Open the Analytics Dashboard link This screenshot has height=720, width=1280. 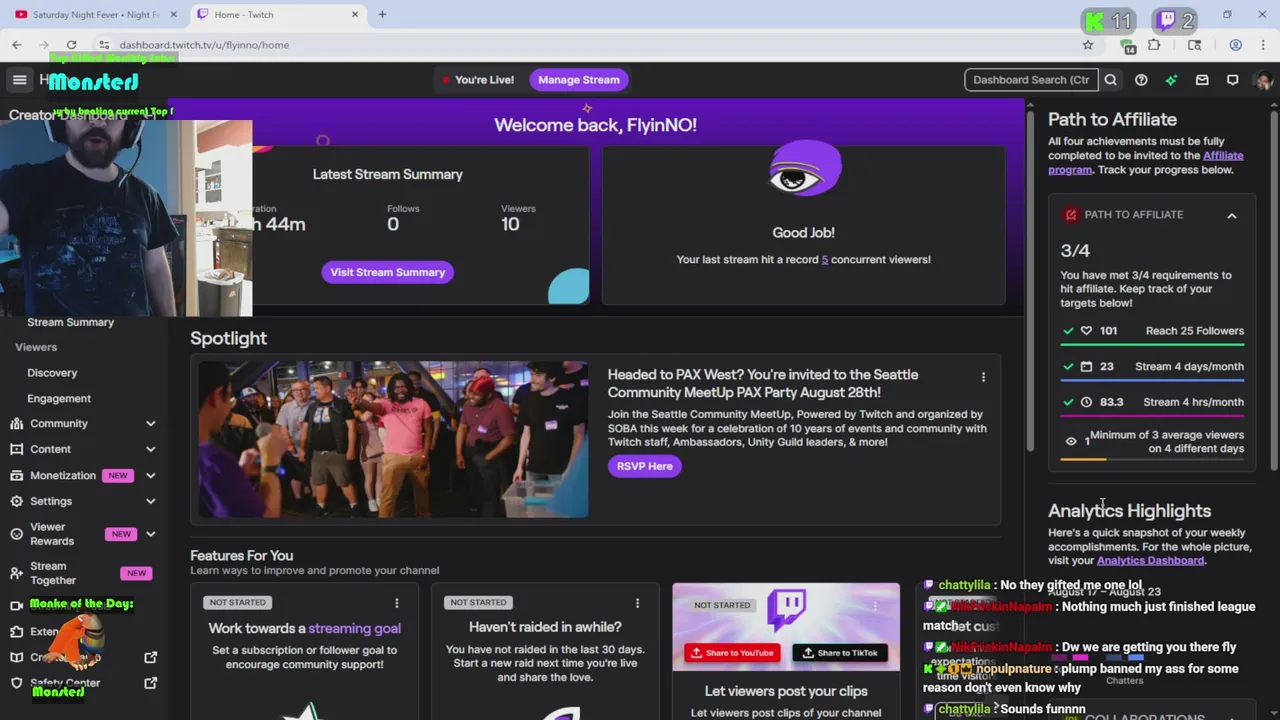tap(1150, 561)
